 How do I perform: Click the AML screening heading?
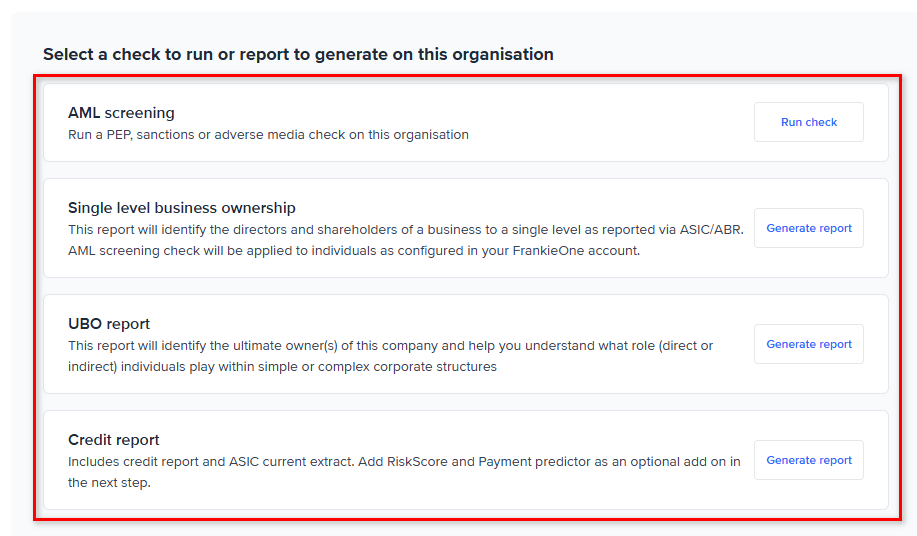click(x=121, y=113)
